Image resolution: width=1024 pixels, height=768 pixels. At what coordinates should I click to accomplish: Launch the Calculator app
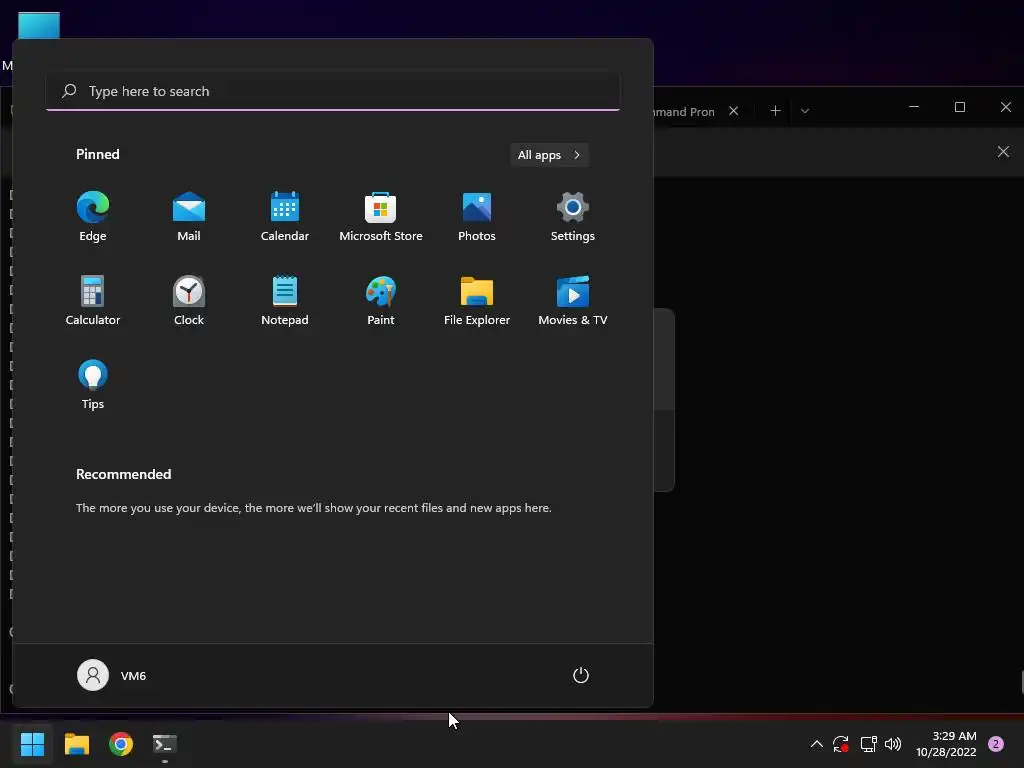coord(93,300)
